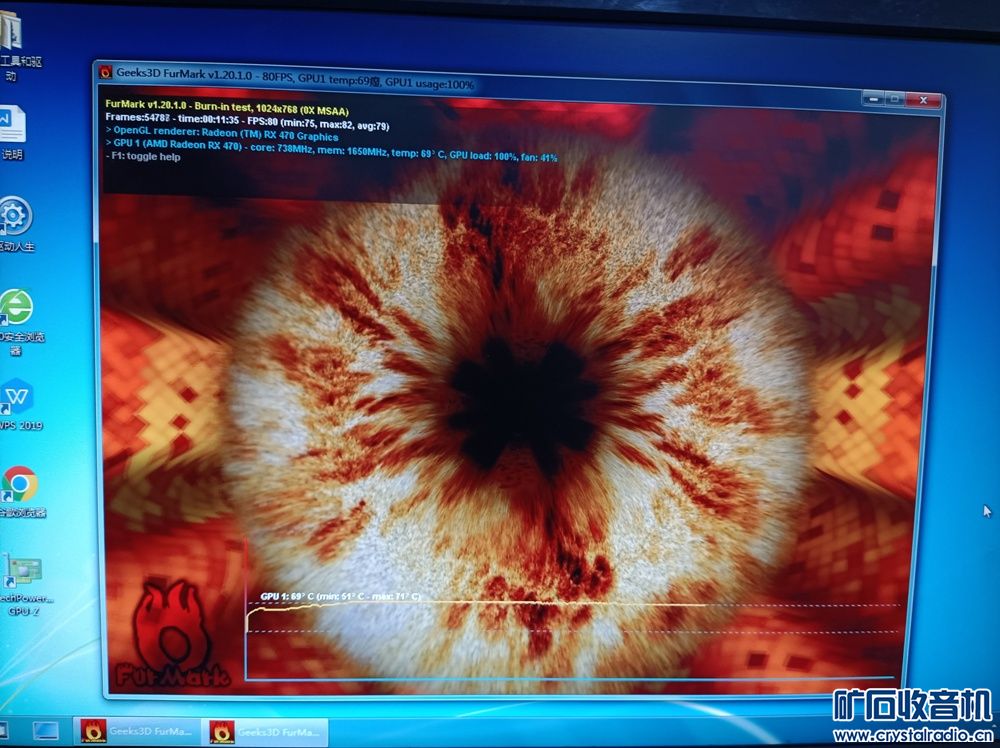Minimize the Geeks3D FurMark window
The width and height of the screenshot is (1000, 748).
873,99
